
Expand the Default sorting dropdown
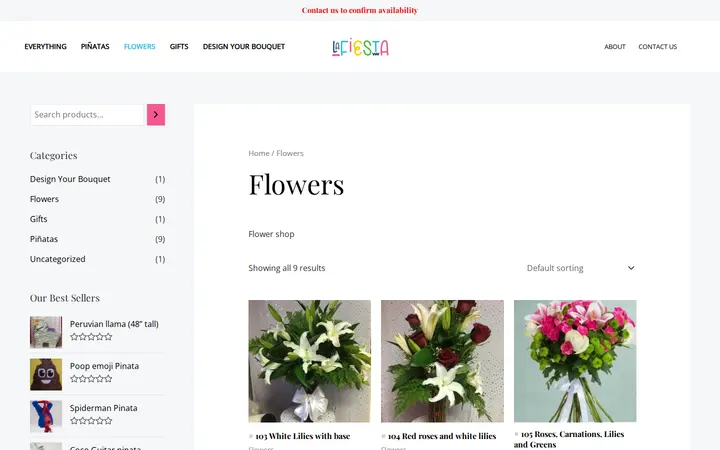(580, 268)
